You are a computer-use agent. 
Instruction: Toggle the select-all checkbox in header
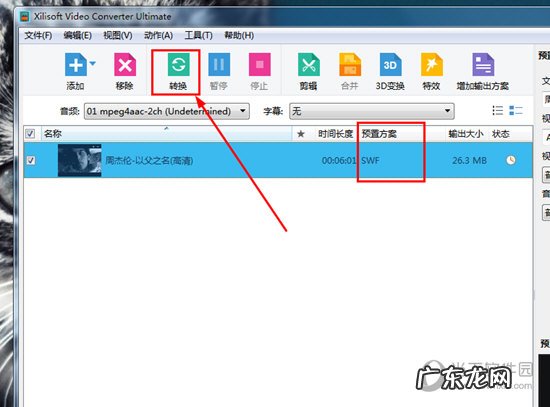coord(30,134)
